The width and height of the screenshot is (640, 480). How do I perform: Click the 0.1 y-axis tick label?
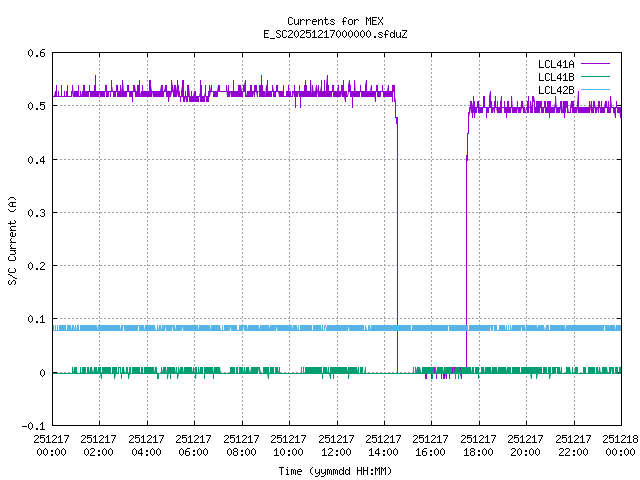pyautogui.click(x=36, y=320)
